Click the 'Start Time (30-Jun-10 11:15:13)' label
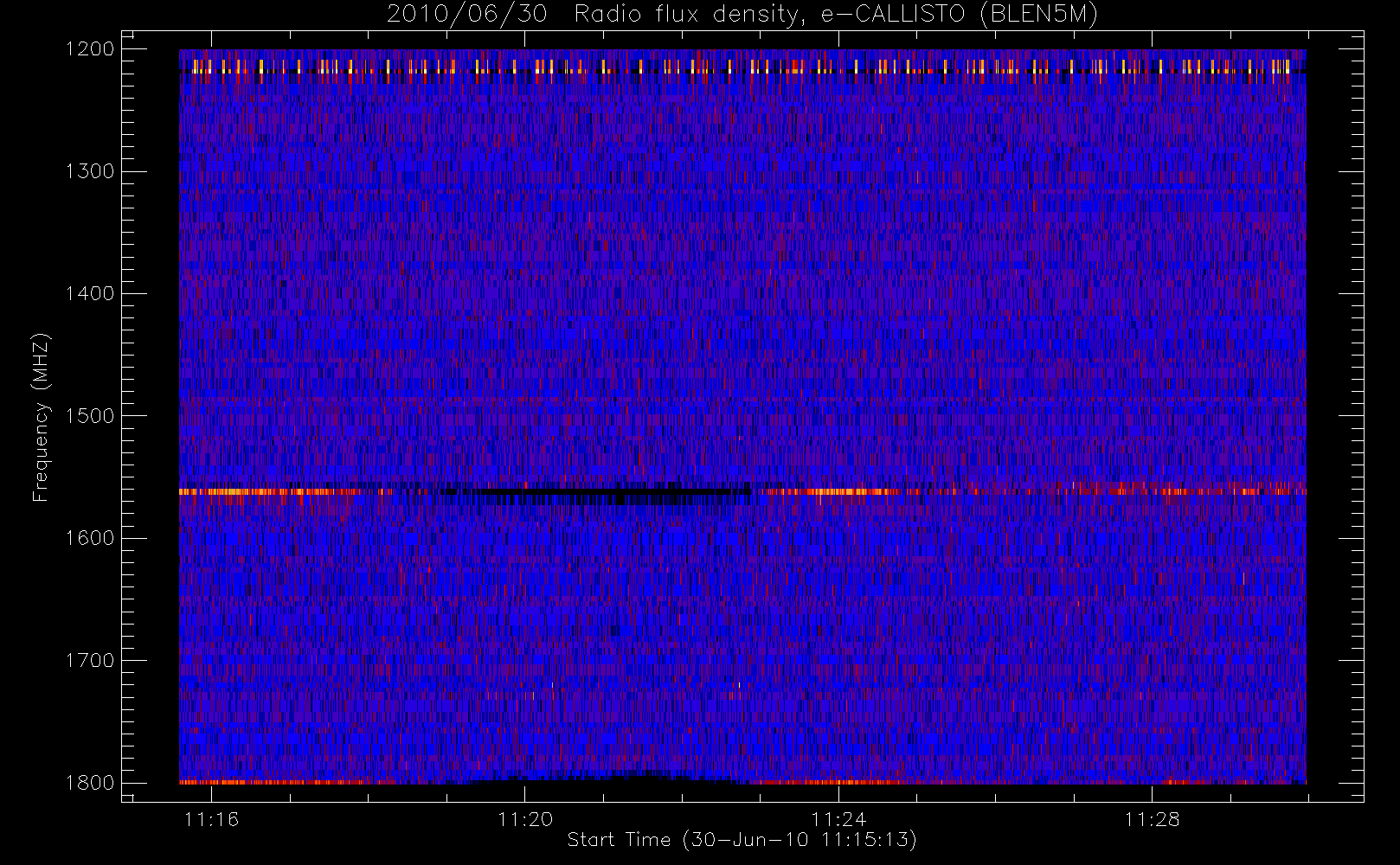Image resolution: width=1400 pixels, height=865 pixels. [x=742, y=840]
